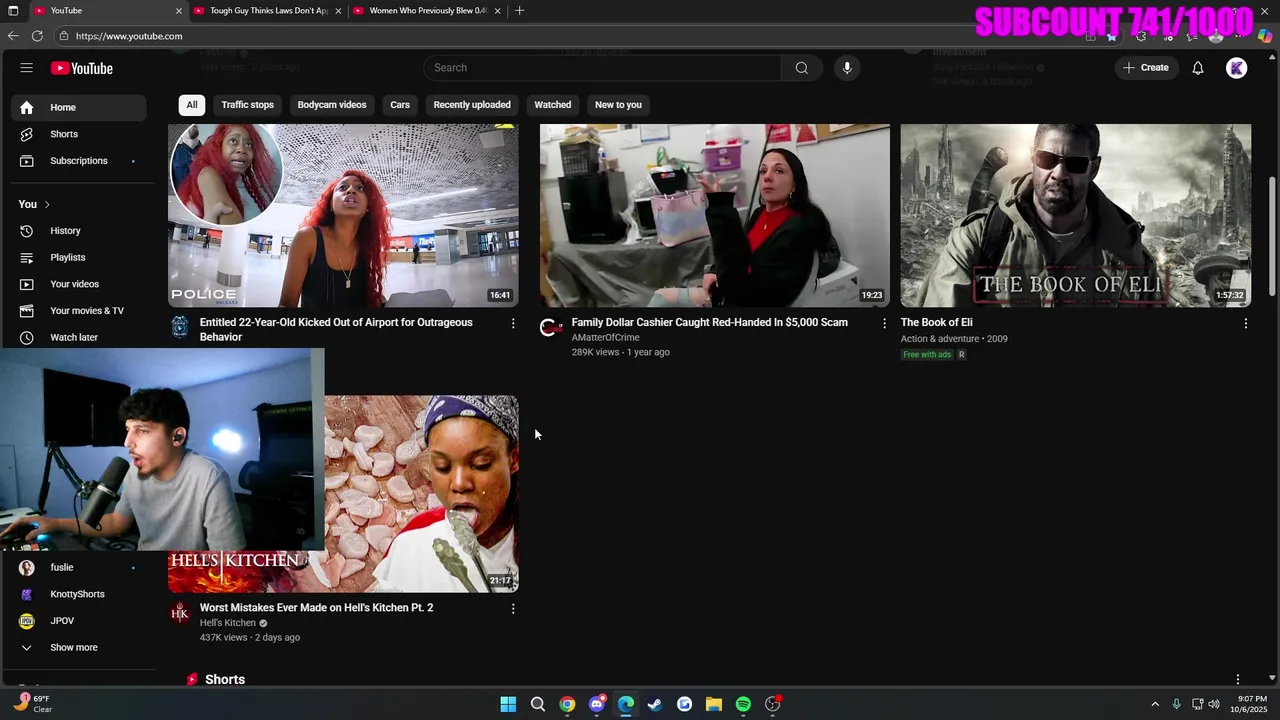This screenshot has height=720, width=1280.
Task: Select the All filter chip
Action: click(192, 105)
